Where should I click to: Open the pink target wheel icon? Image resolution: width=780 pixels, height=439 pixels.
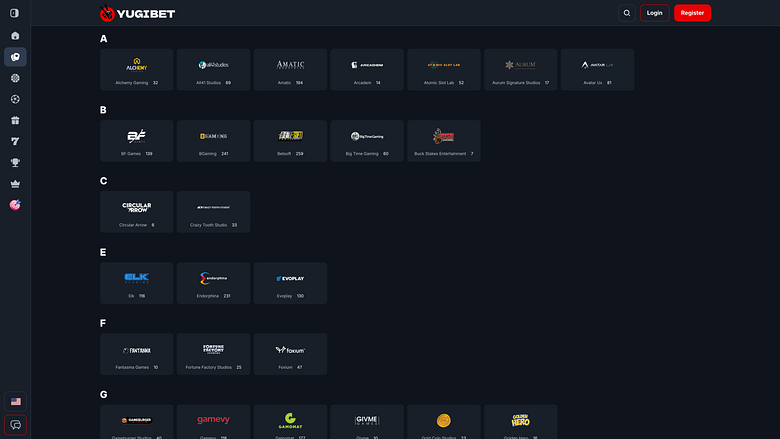point(15,205)
